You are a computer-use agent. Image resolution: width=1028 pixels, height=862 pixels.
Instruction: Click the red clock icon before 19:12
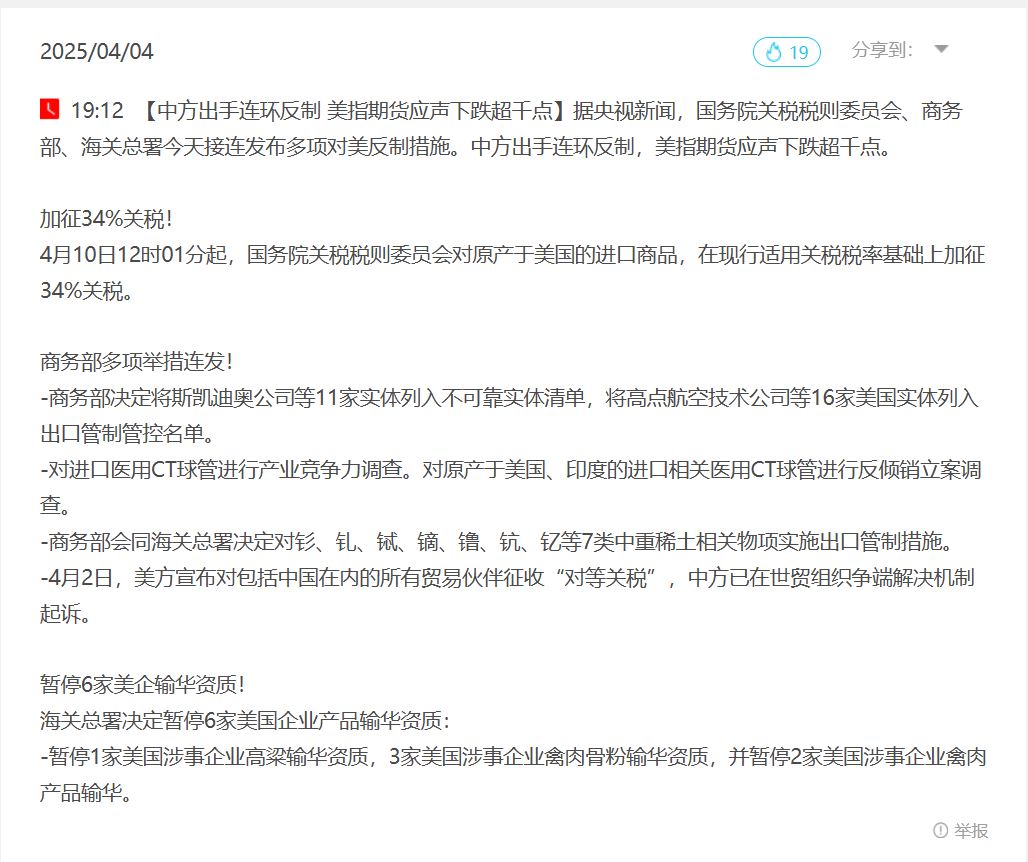click(49, 109)
